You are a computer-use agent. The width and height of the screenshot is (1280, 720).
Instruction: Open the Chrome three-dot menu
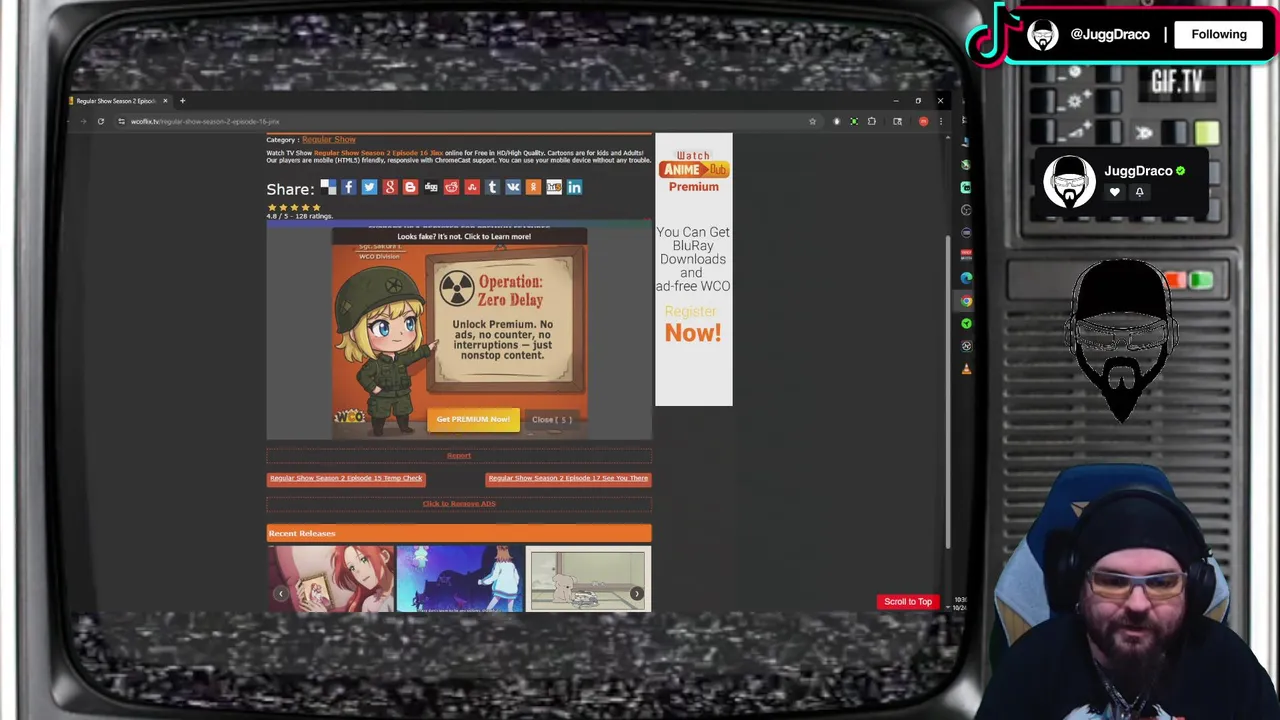pos(940,121)
